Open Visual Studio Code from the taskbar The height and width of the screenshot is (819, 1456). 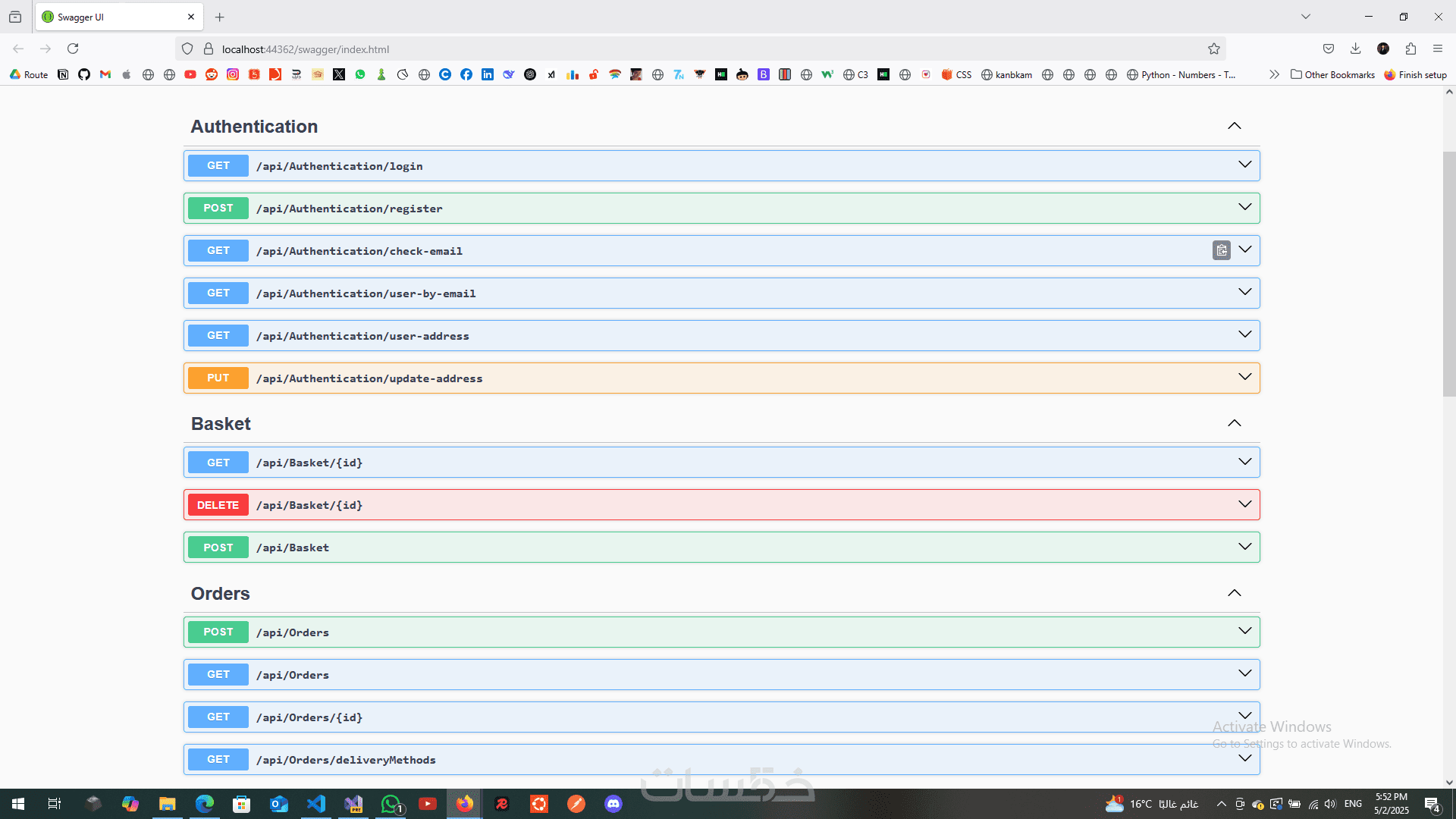coord(316,804)
